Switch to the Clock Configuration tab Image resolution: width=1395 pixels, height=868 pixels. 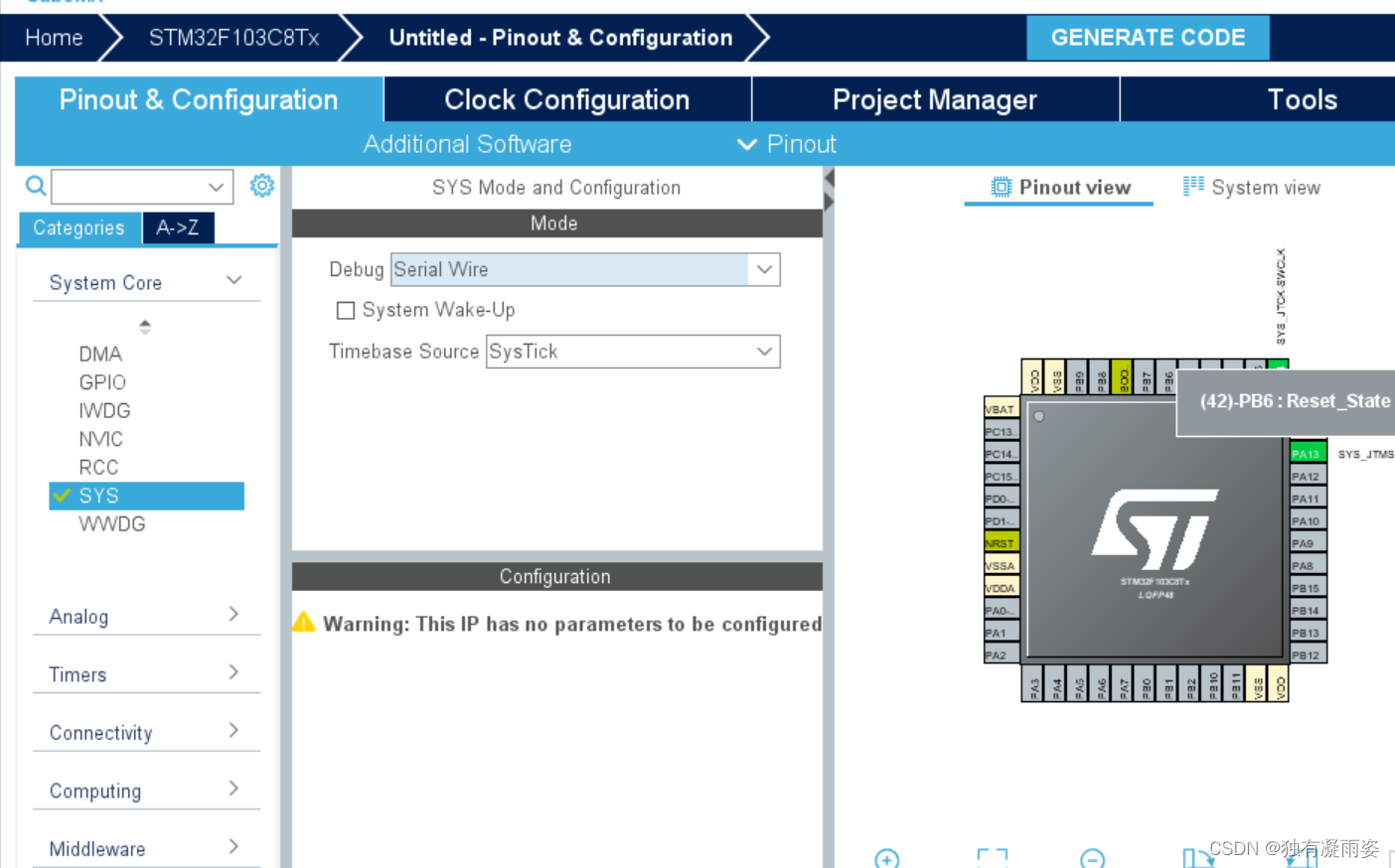(x=567, y=99)
